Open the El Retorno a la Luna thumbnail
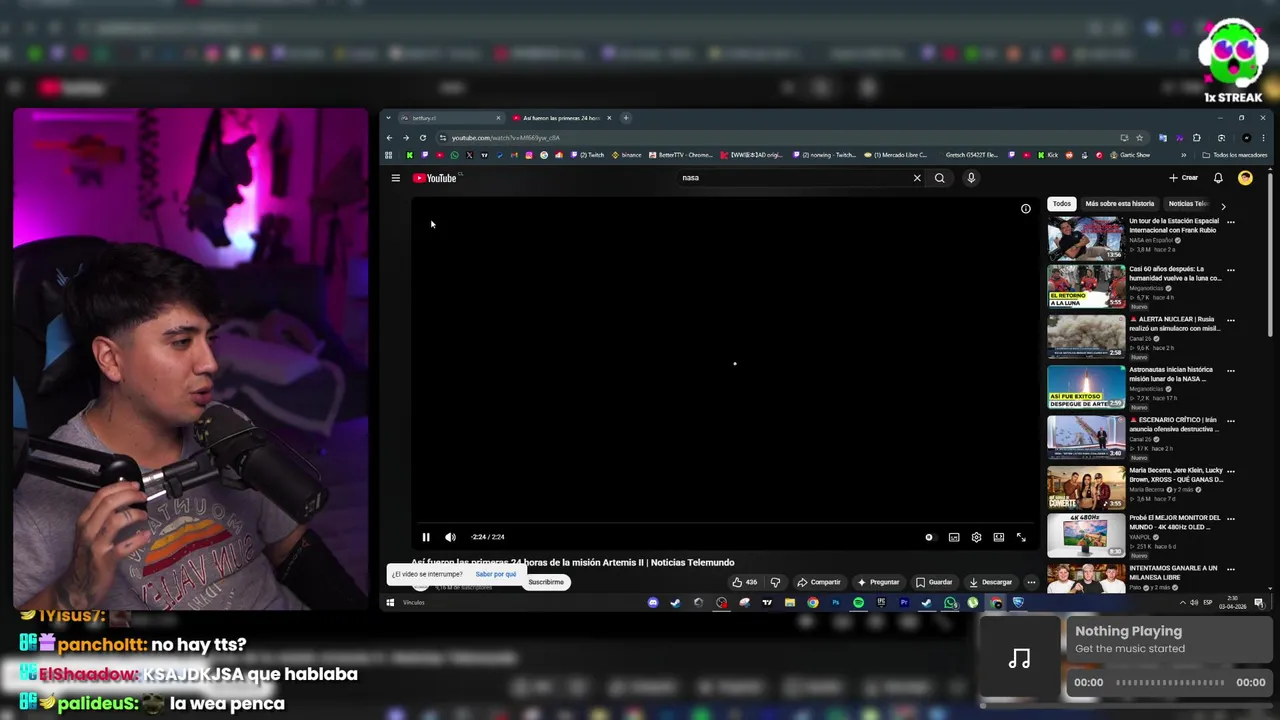Image resolution: width=1280 pixels, height=720 pixels. 1086,287
